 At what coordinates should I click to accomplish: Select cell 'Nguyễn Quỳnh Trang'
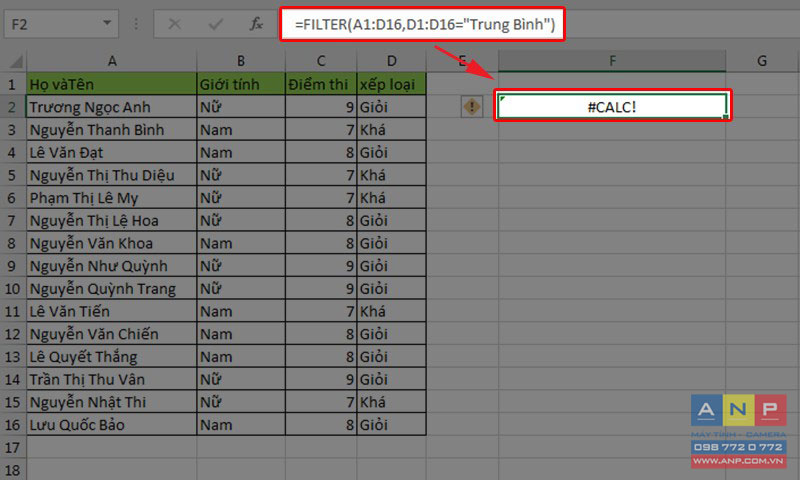coord(112,289)
